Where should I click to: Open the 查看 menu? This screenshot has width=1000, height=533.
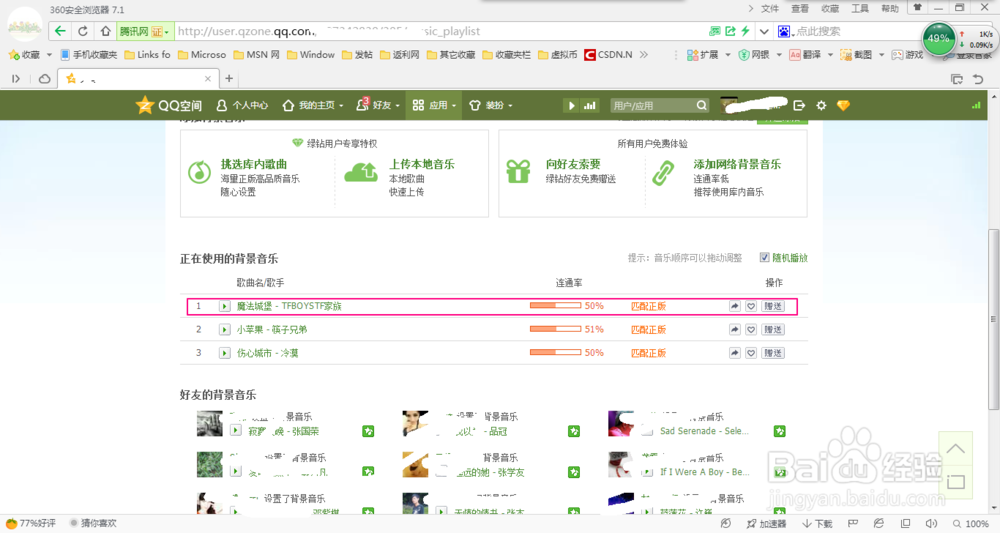[800, 8]
